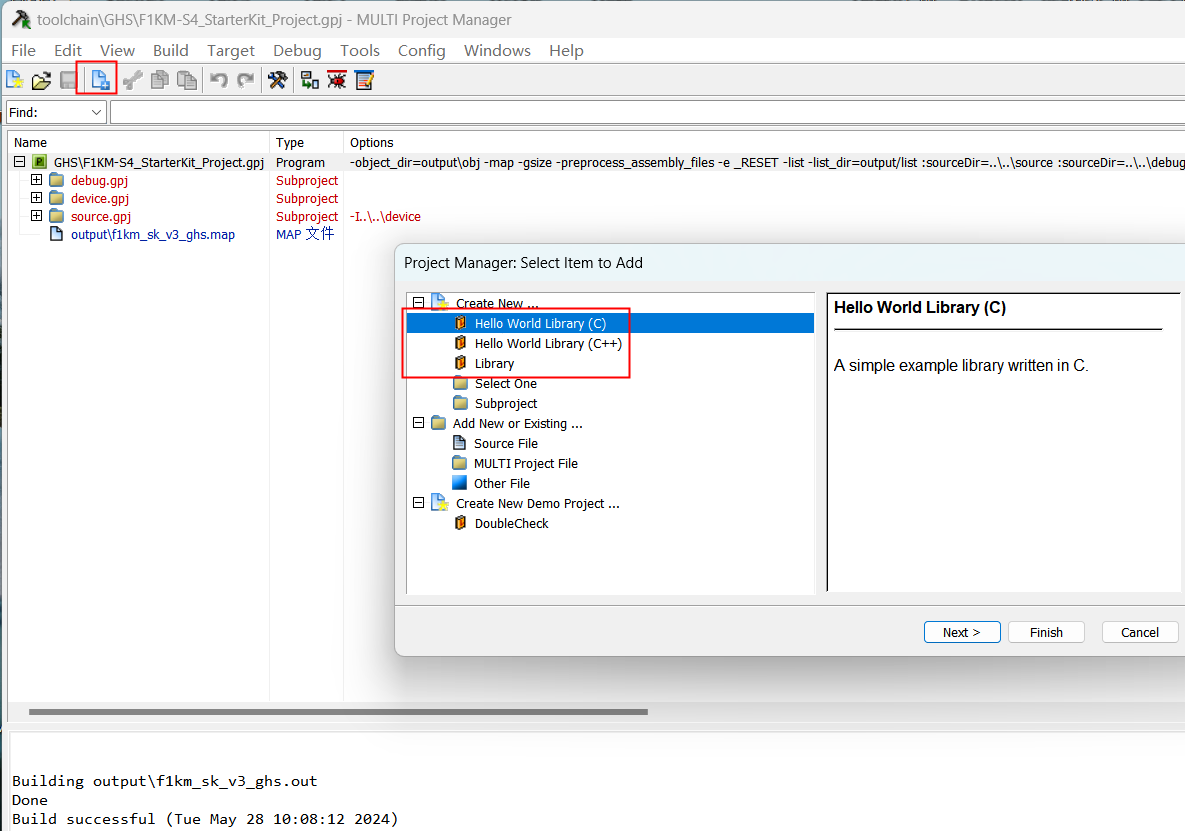Image resolution: width=1185 pixels, height=831 pixels.
Task: Expand the source.gpj subproject node
Action: point(37,216)
